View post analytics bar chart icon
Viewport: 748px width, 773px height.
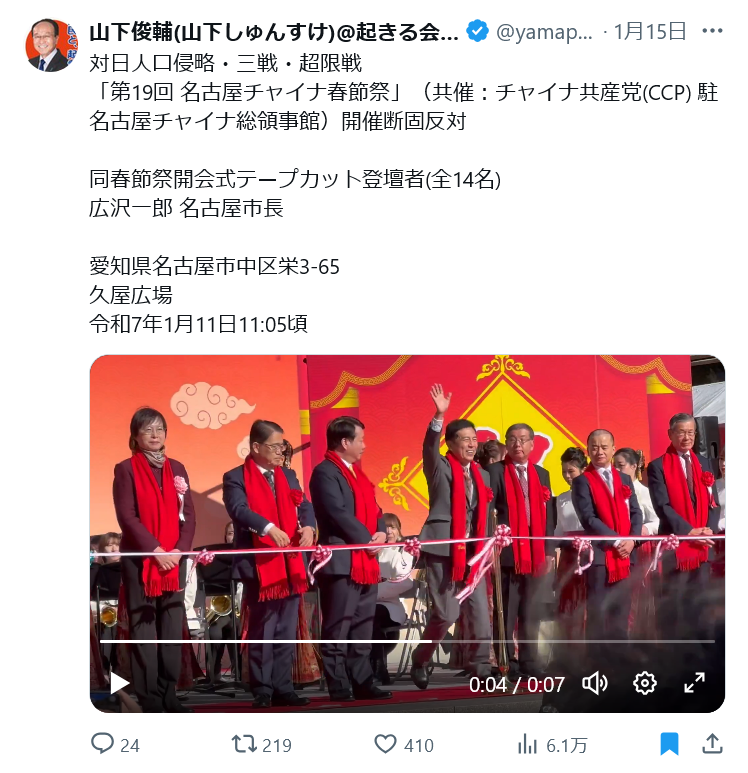tap(527, 744)
